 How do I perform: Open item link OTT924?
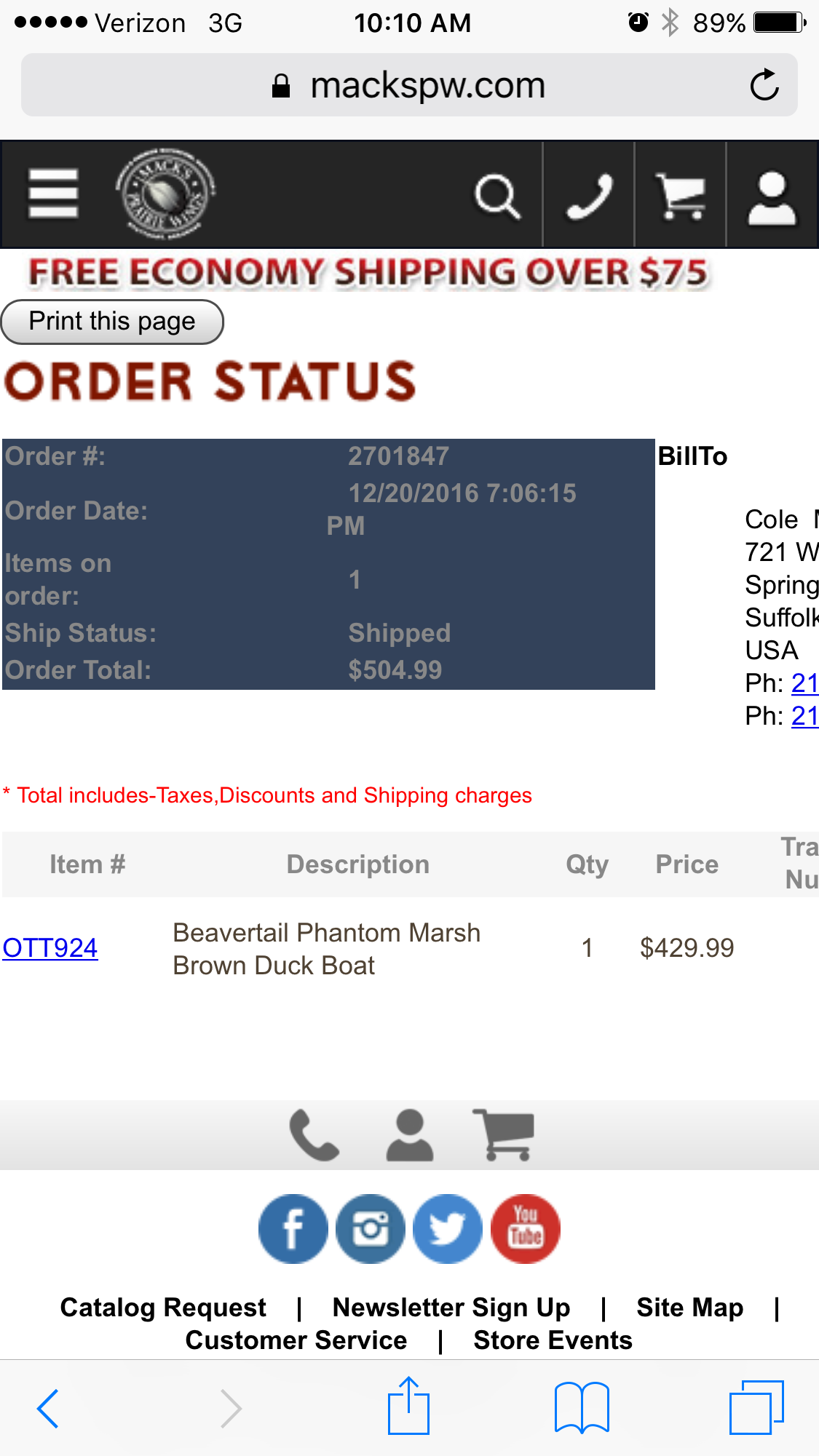point(50,948)
